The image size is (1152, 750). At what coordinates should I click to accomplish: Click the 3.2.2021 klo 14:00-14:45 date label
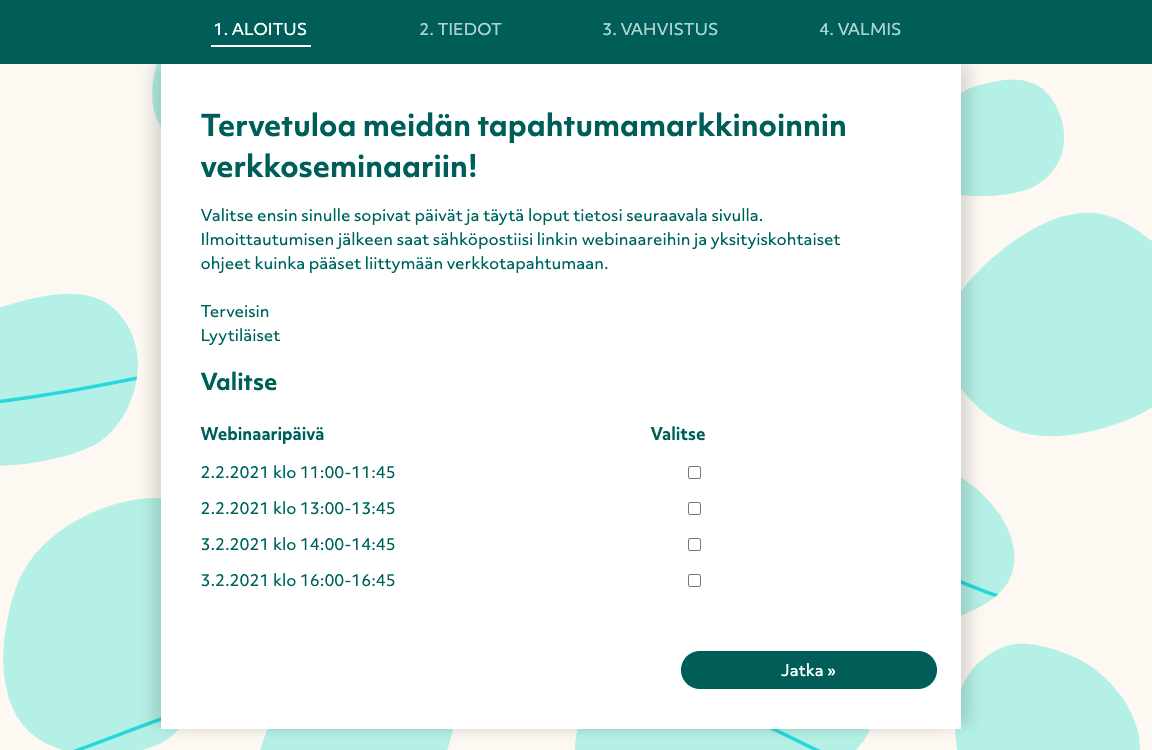[298, 545]
